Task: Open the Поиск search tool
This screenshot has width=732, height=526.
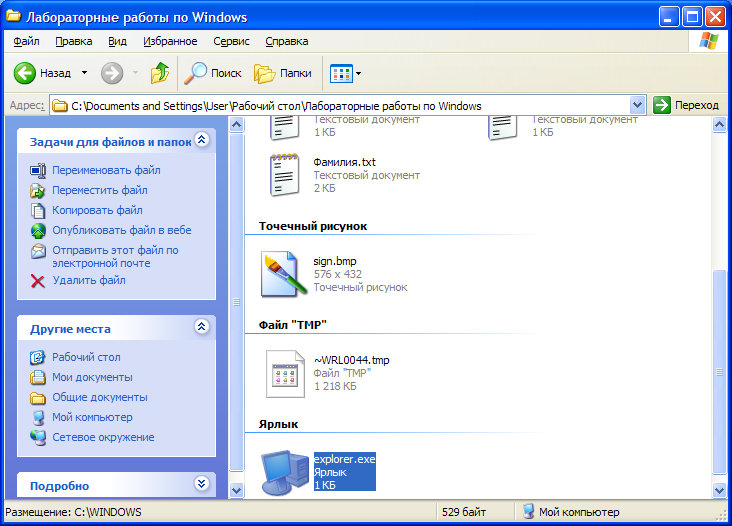Action: [213, 73]
